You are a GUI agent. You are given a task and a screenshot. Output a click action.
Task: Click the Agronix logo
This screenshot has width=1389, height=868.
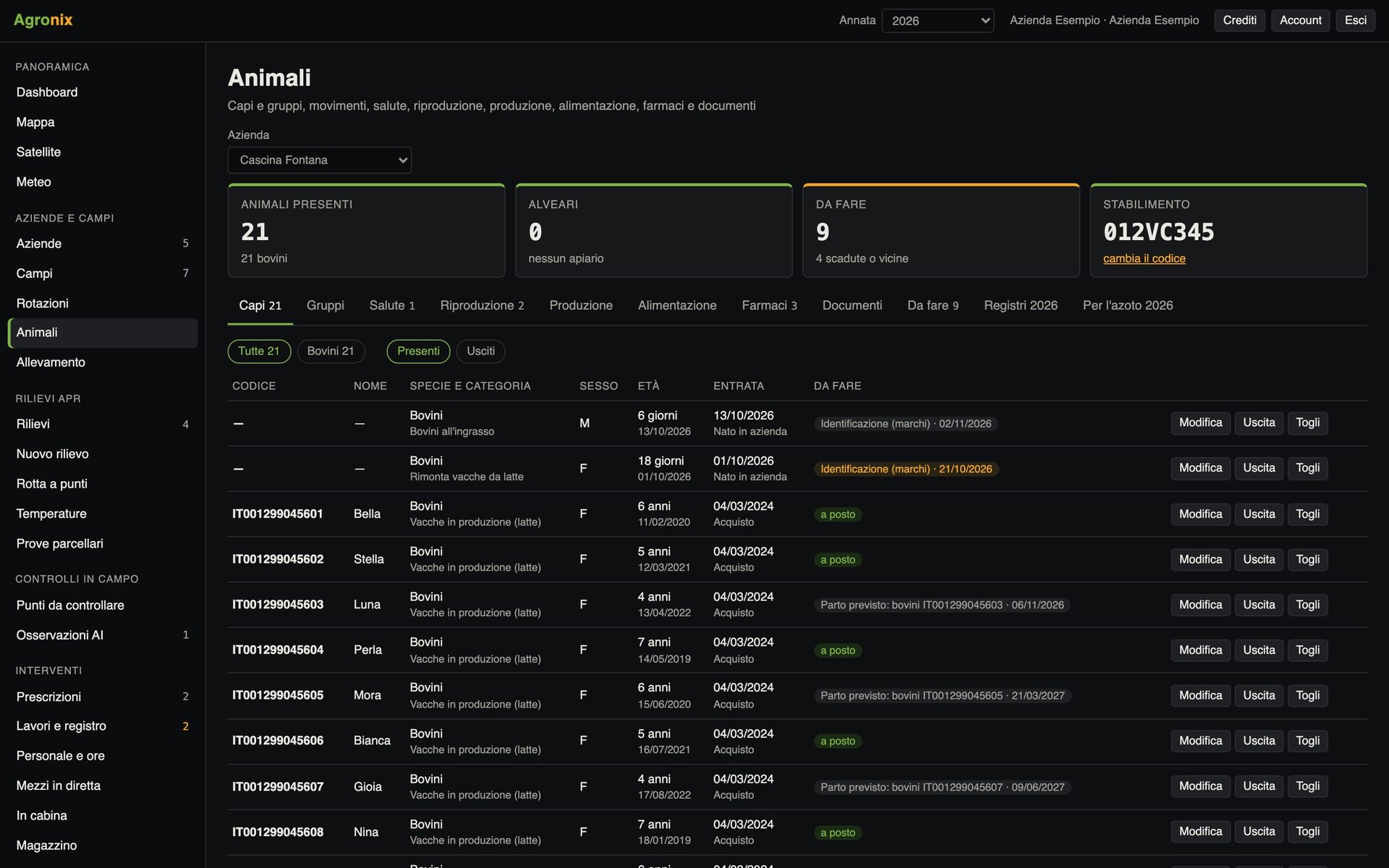(x=43, y=20)
